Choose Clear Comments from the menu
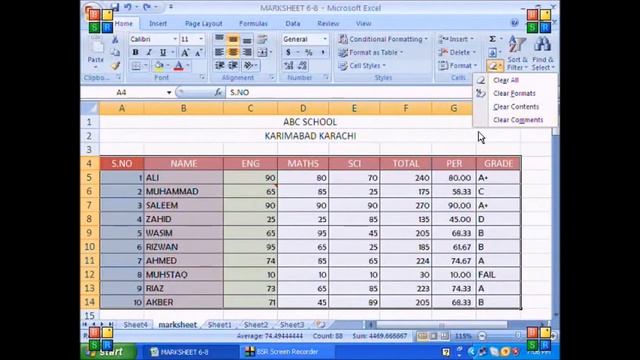 click(515, 120)
